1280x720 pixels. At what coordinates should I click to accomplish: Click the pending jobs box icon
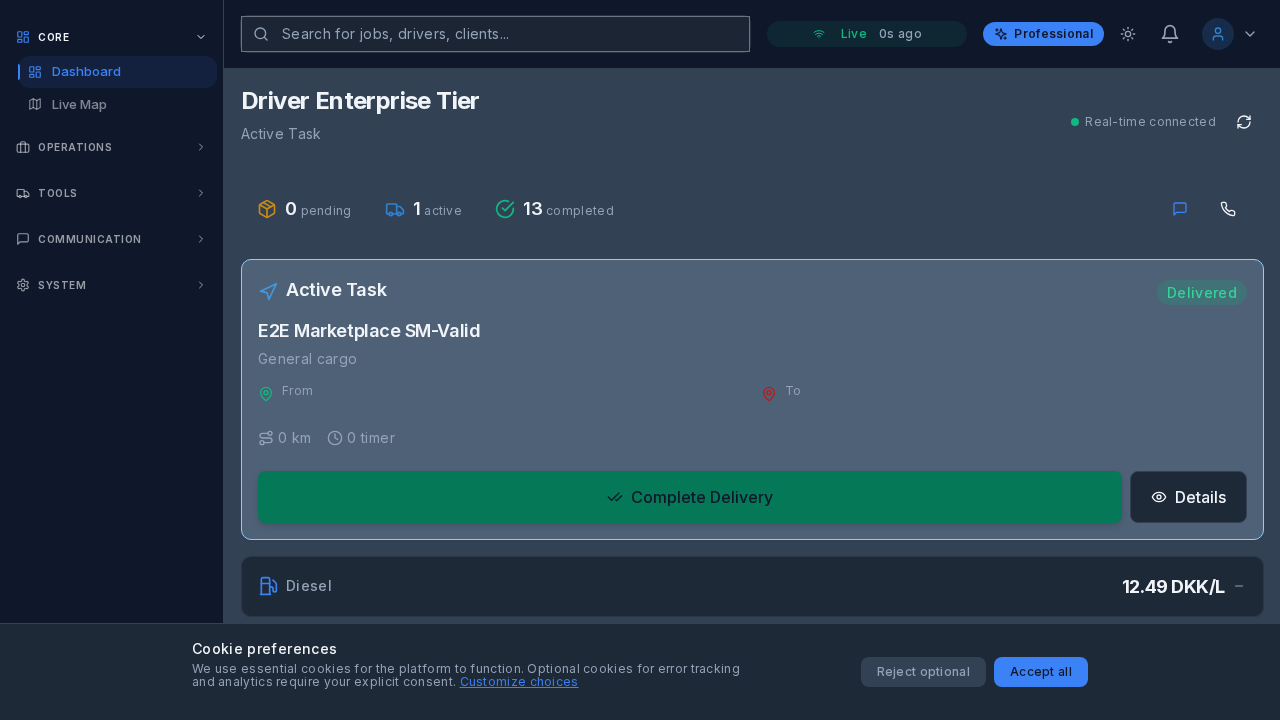(x=267, y=209)
